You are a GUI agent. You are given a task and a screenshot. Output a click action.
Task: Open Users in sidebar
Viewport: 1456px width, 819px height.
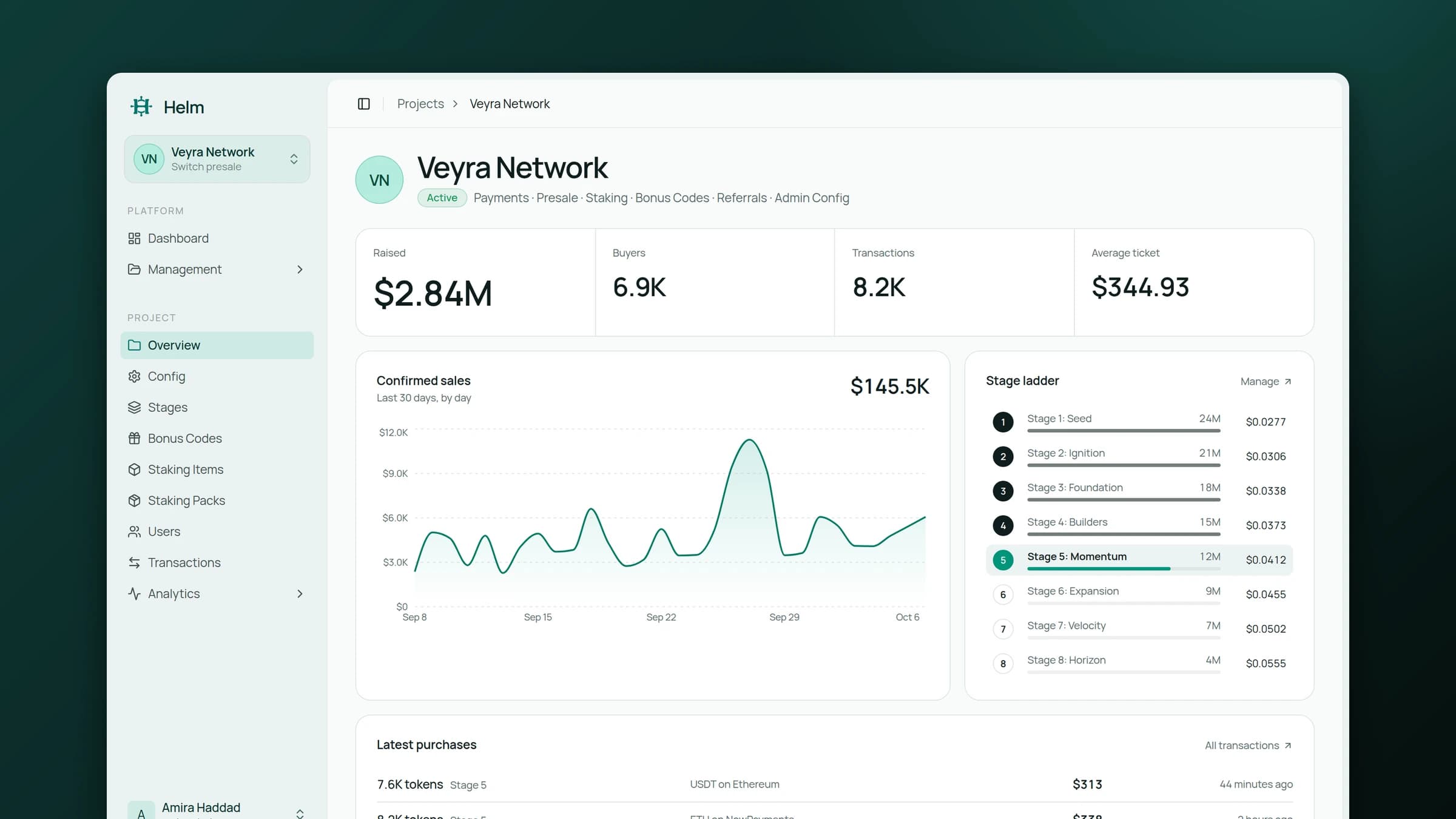coord(217,531)
